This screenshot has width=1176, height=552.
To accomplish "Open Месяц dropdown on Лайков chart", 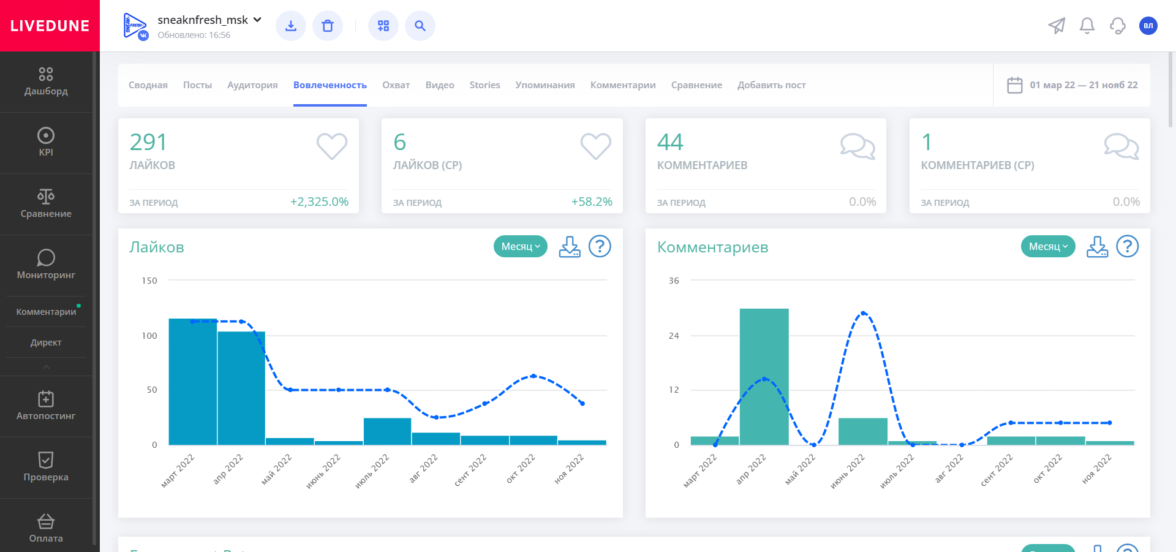I will coord(520,246).
